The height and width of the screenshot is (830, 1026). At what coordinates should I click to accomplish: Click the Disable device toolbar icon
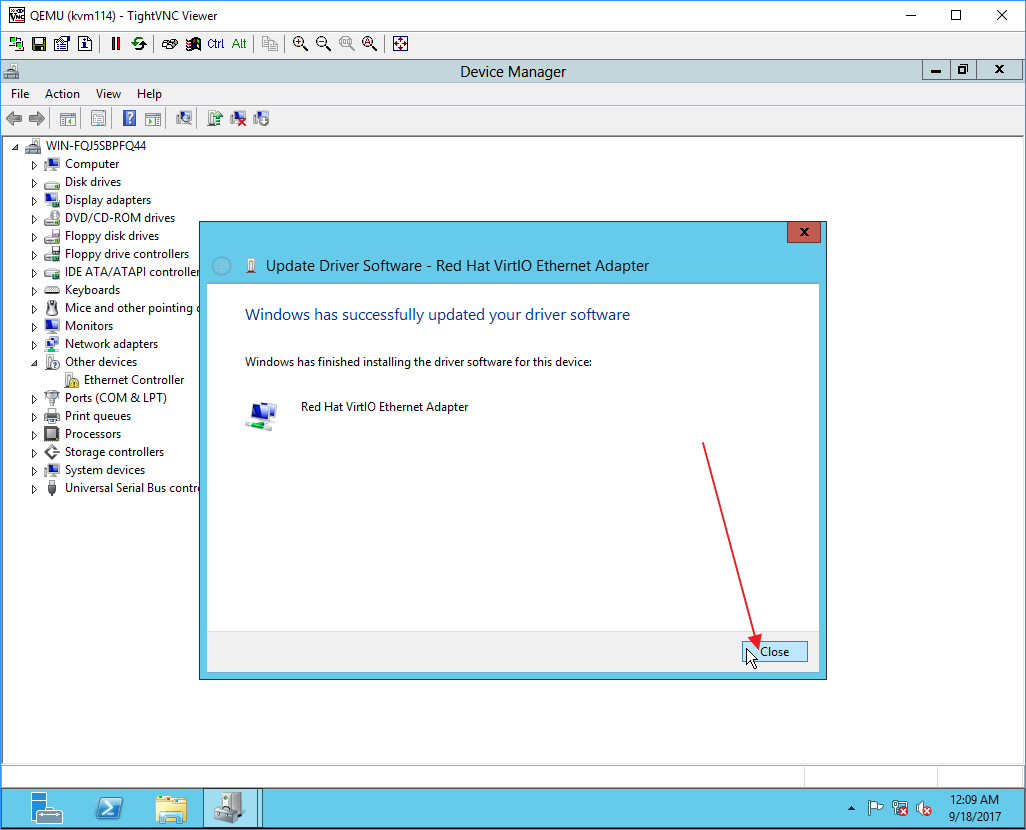click(x=261, y=118)
